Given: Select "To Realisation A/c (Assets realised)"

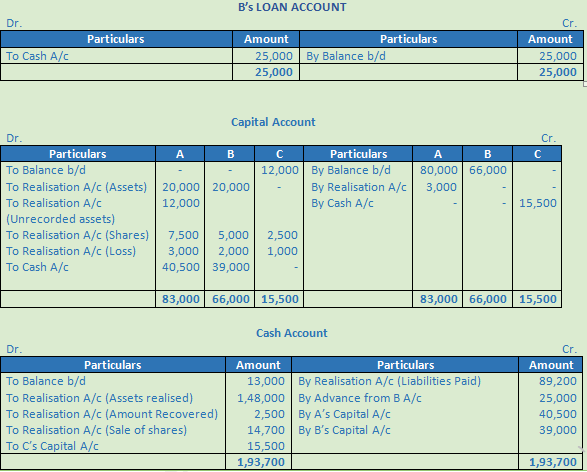Looking at the screenshot, I should click(99, 398).
